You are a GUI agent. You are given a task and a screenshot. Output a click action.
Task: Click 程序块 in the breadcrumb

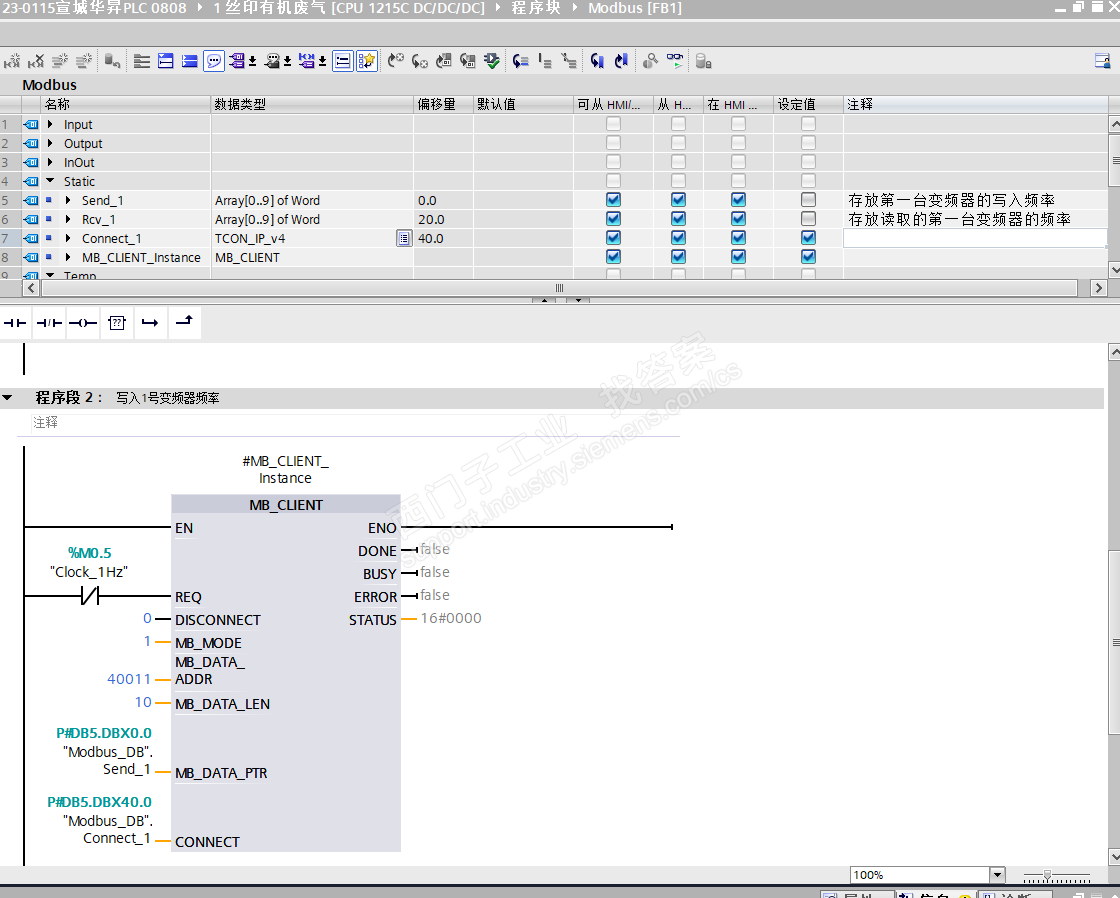click(536, 8)
